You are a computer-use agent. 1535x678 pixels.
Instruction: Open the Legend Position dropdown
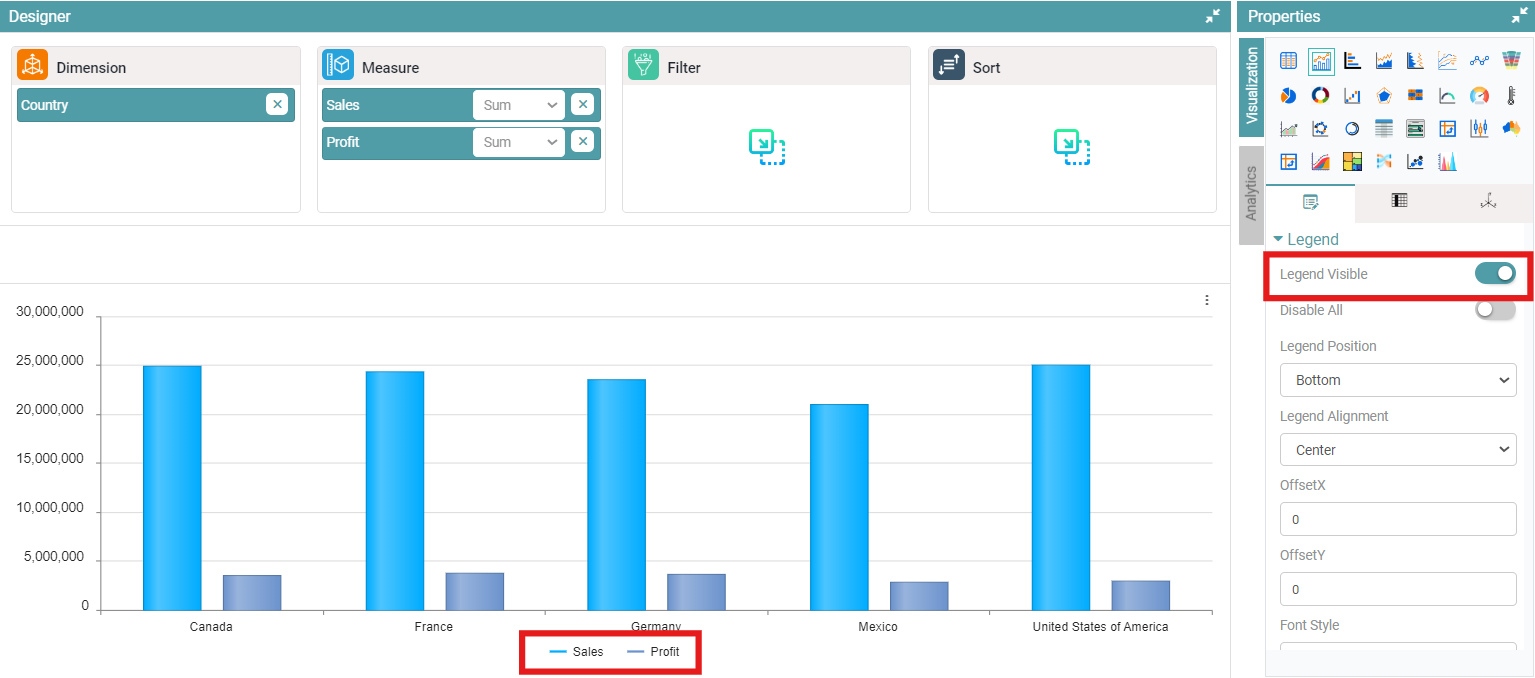click(x=1397, y=380)
